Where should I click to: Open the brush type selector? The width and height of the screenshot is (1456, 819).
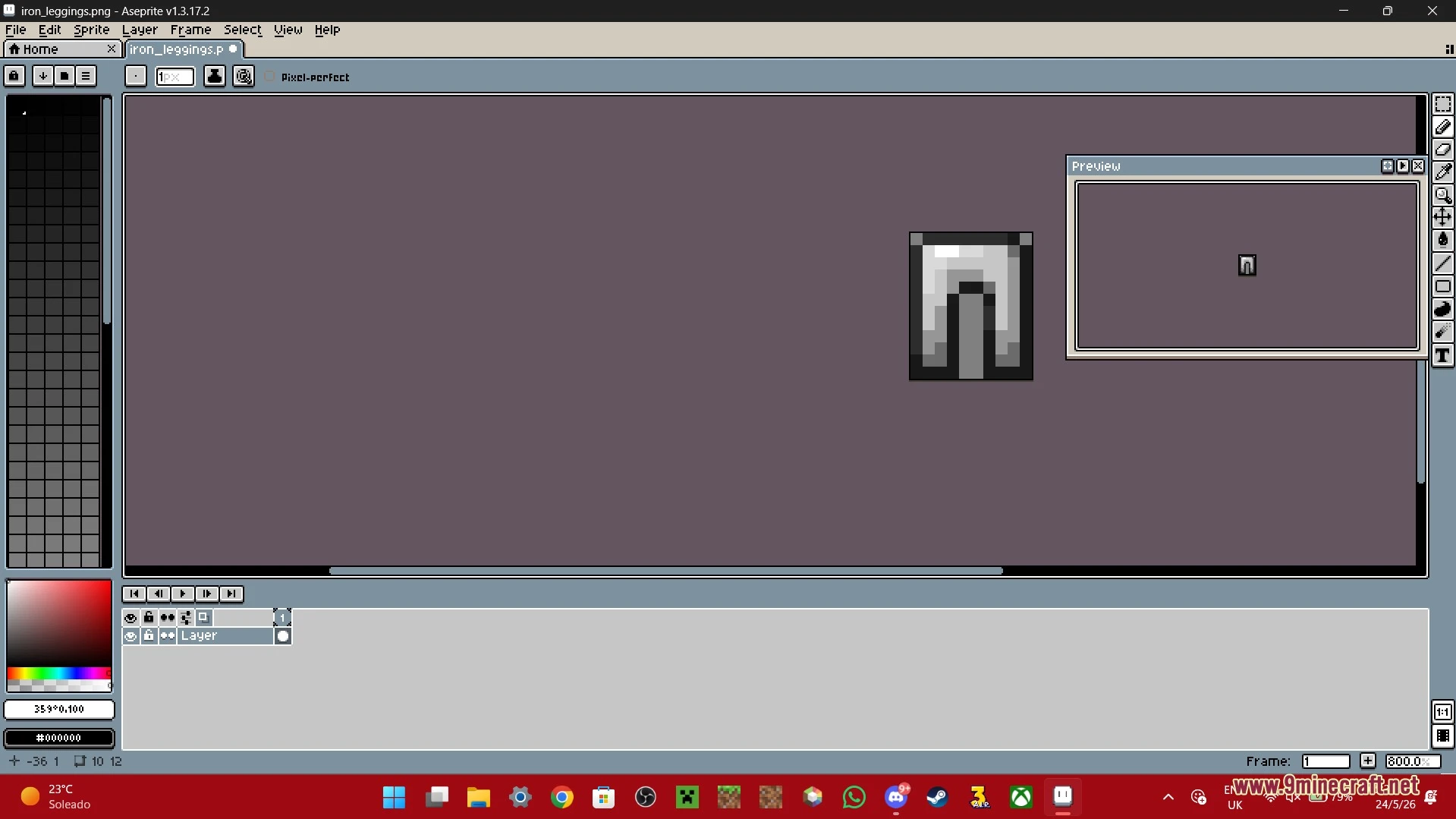[135, 76]
